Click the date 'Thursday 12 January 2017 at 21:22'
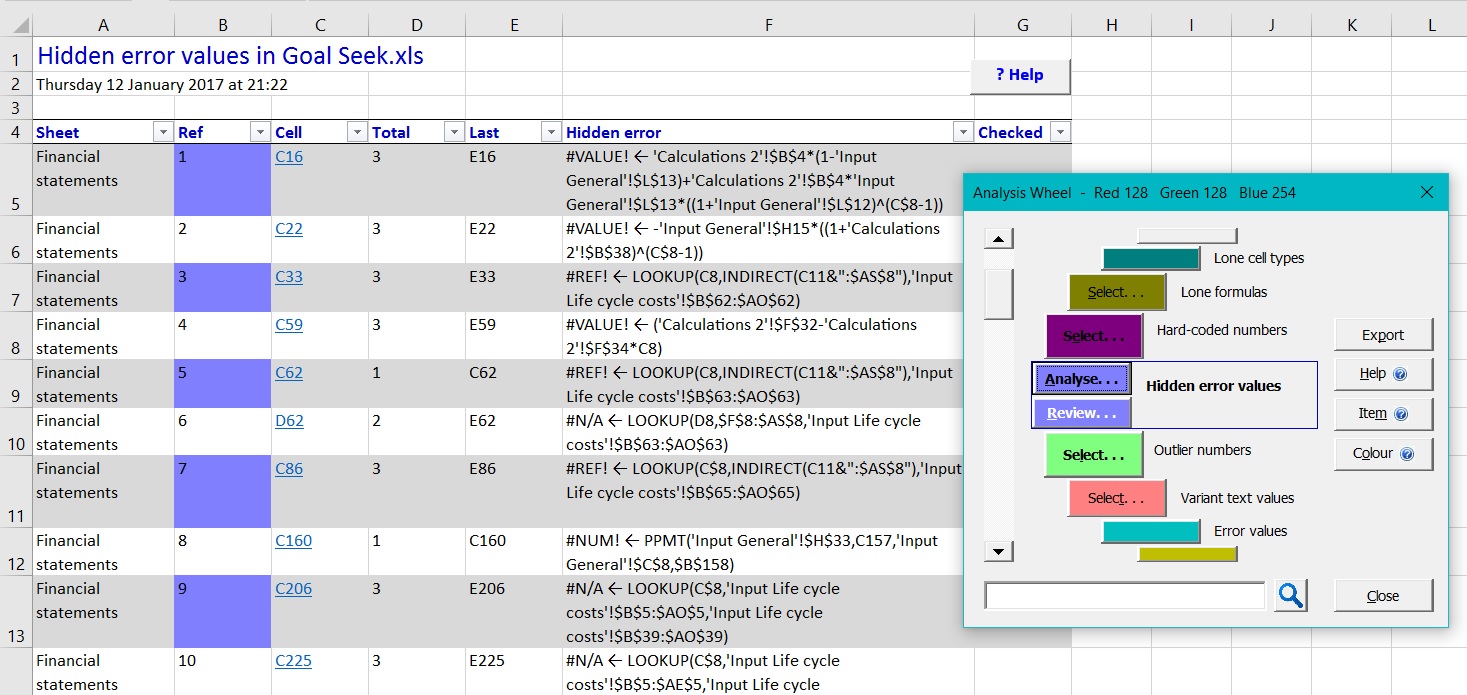Screen dimensions: 1467x695 pos(162,85)
